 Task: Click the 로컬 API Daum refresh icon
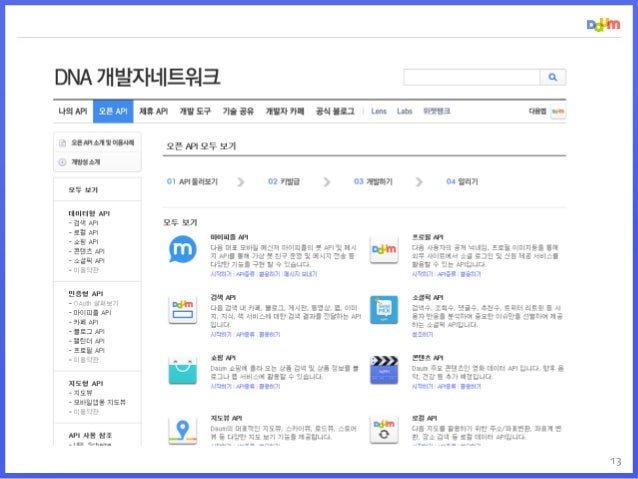[384, 430]
